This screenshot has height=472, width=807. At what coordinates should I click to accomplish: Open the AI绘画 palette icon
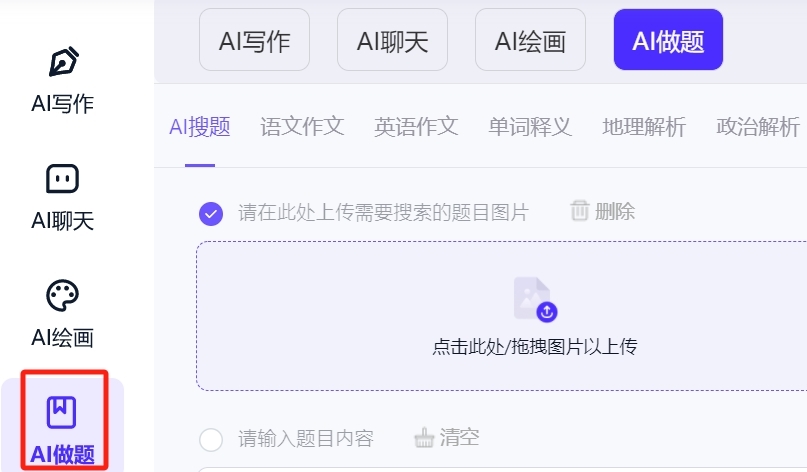[x=62, y=295]
